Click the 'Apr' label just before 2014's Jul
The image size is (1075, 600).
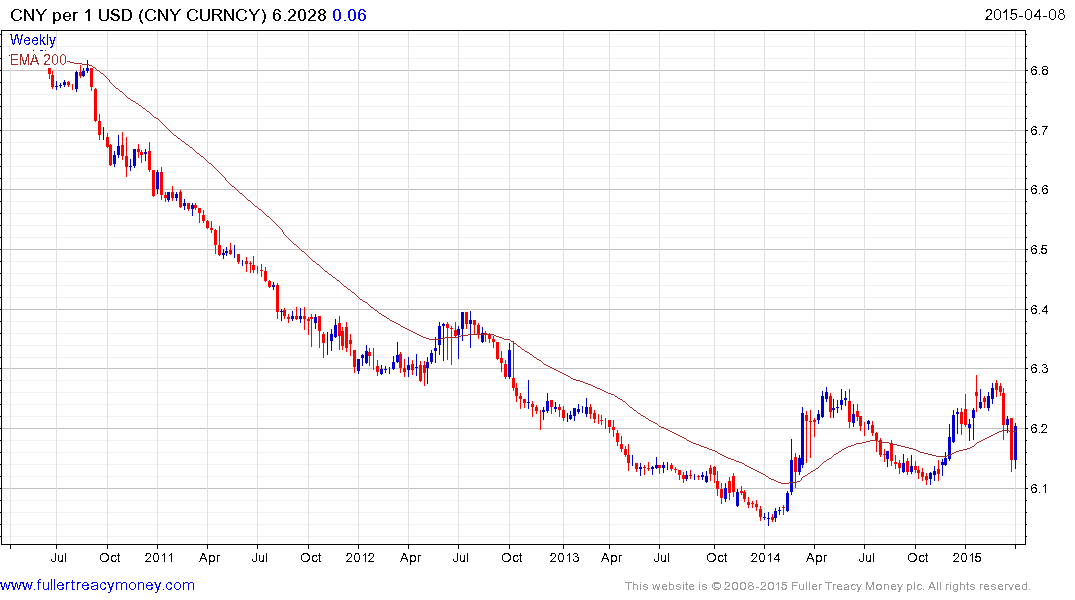click(817, 557)
